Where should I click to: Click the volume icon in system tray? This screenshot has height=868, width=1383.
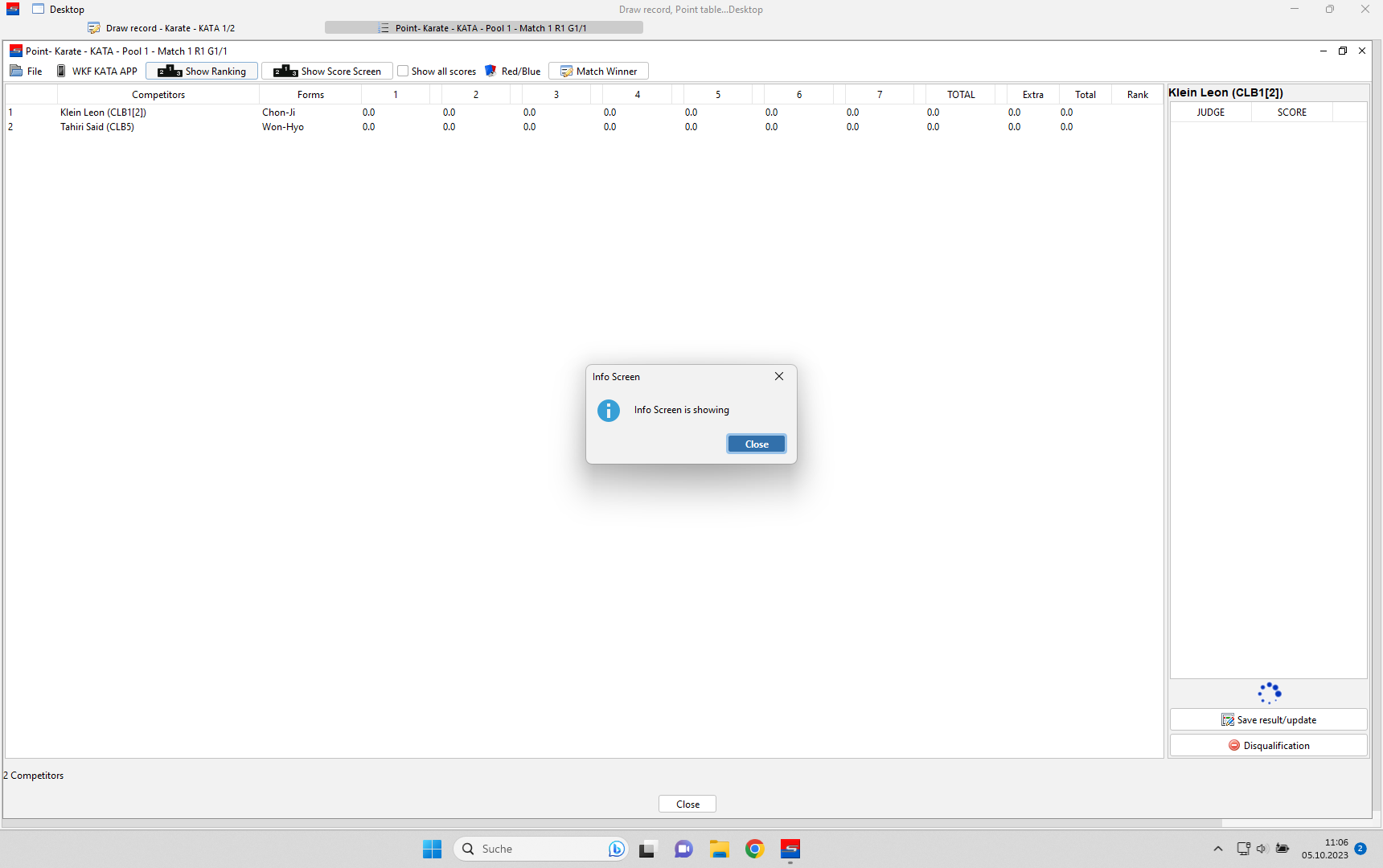(x=1261, y=849)
